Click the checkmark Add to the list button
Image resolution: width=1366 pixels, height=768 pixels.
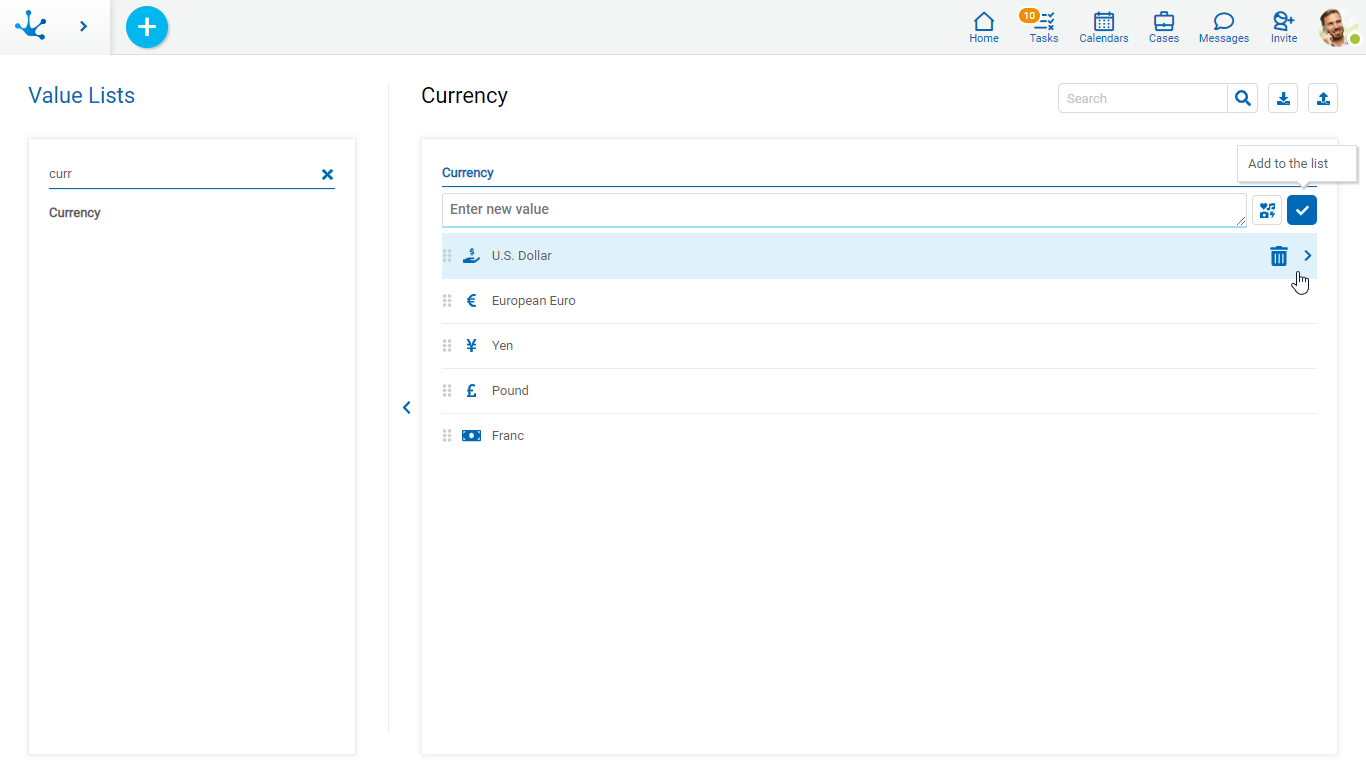pos(1302,210)
